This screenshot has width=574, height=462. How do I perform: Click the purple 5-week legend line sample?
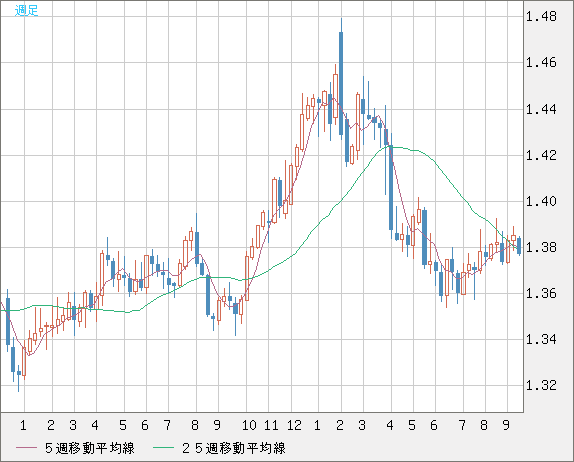coord(26,448)
